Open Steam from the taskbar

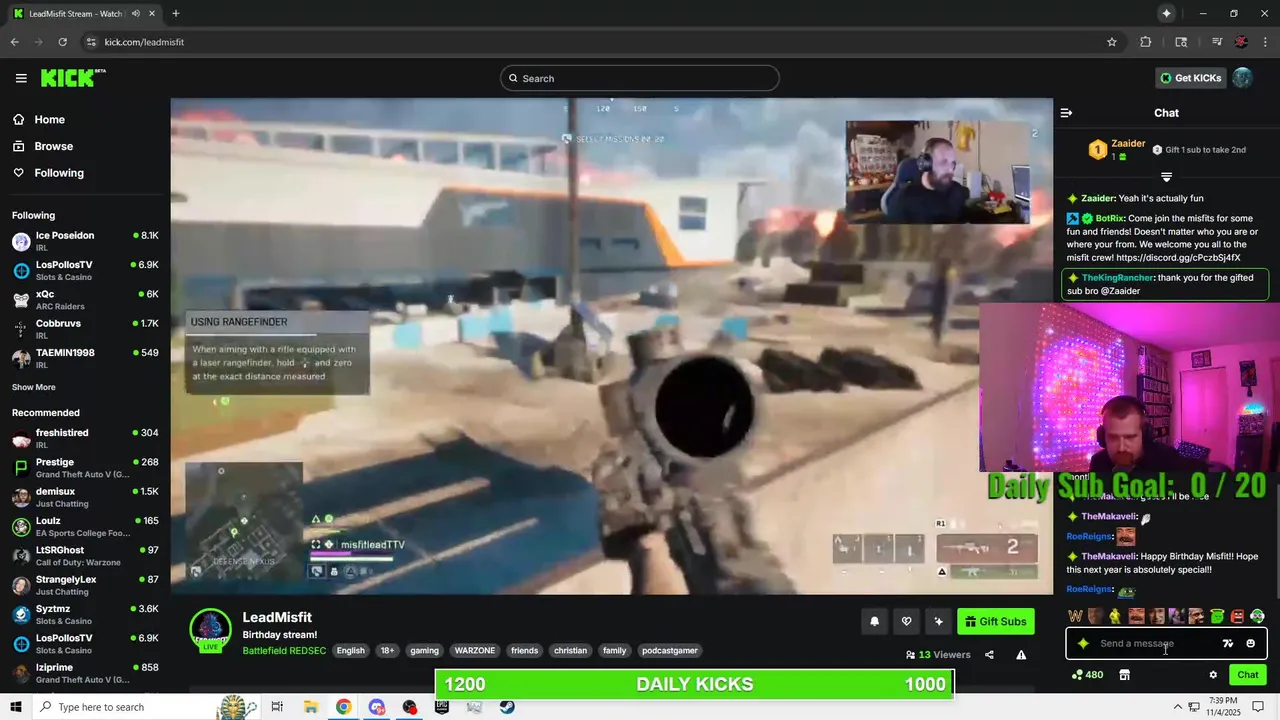507,707
